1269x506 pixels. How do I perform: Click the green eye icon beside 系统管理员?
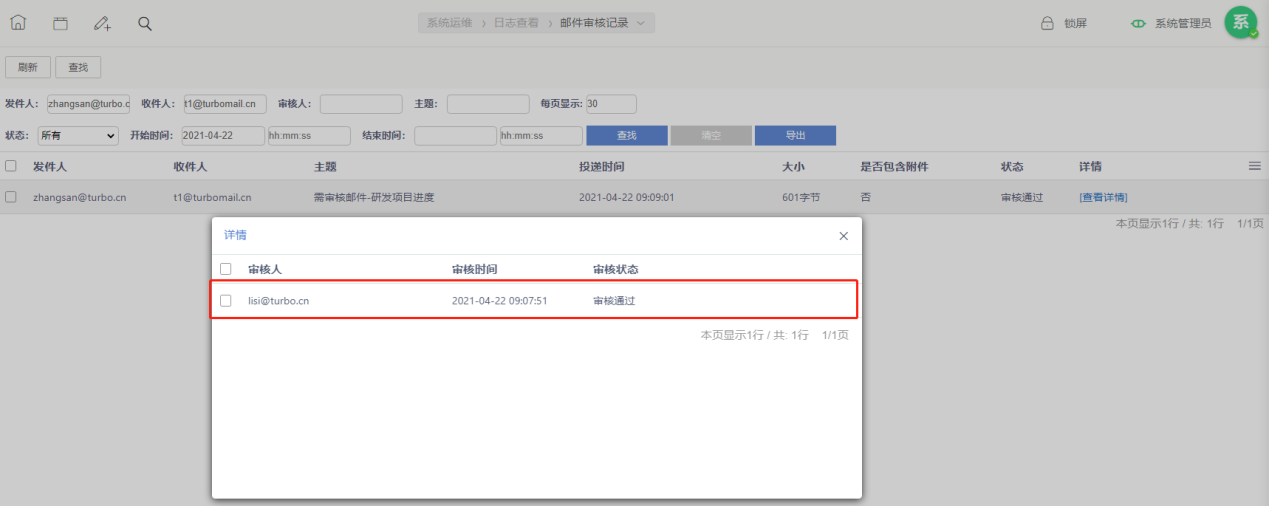click(x=1137, y=23)
